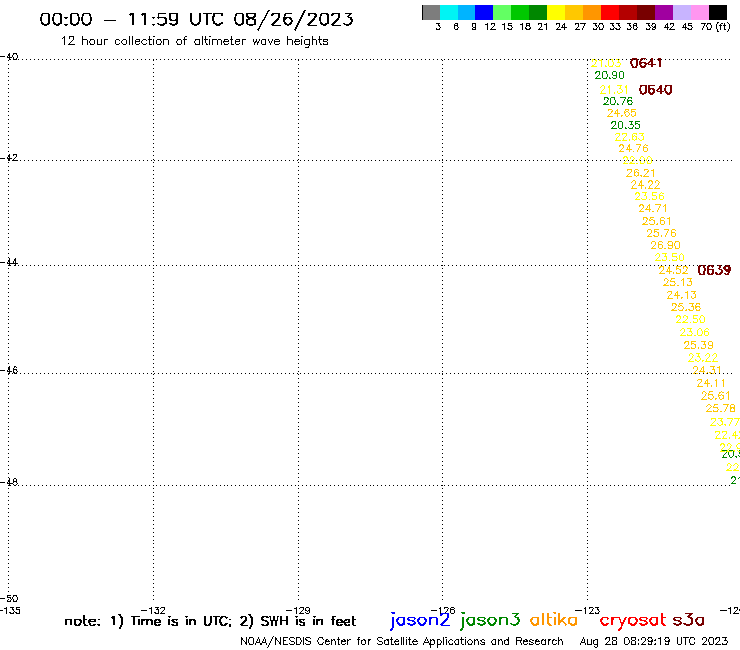Click wave height value 24.13

click(681, 295)
